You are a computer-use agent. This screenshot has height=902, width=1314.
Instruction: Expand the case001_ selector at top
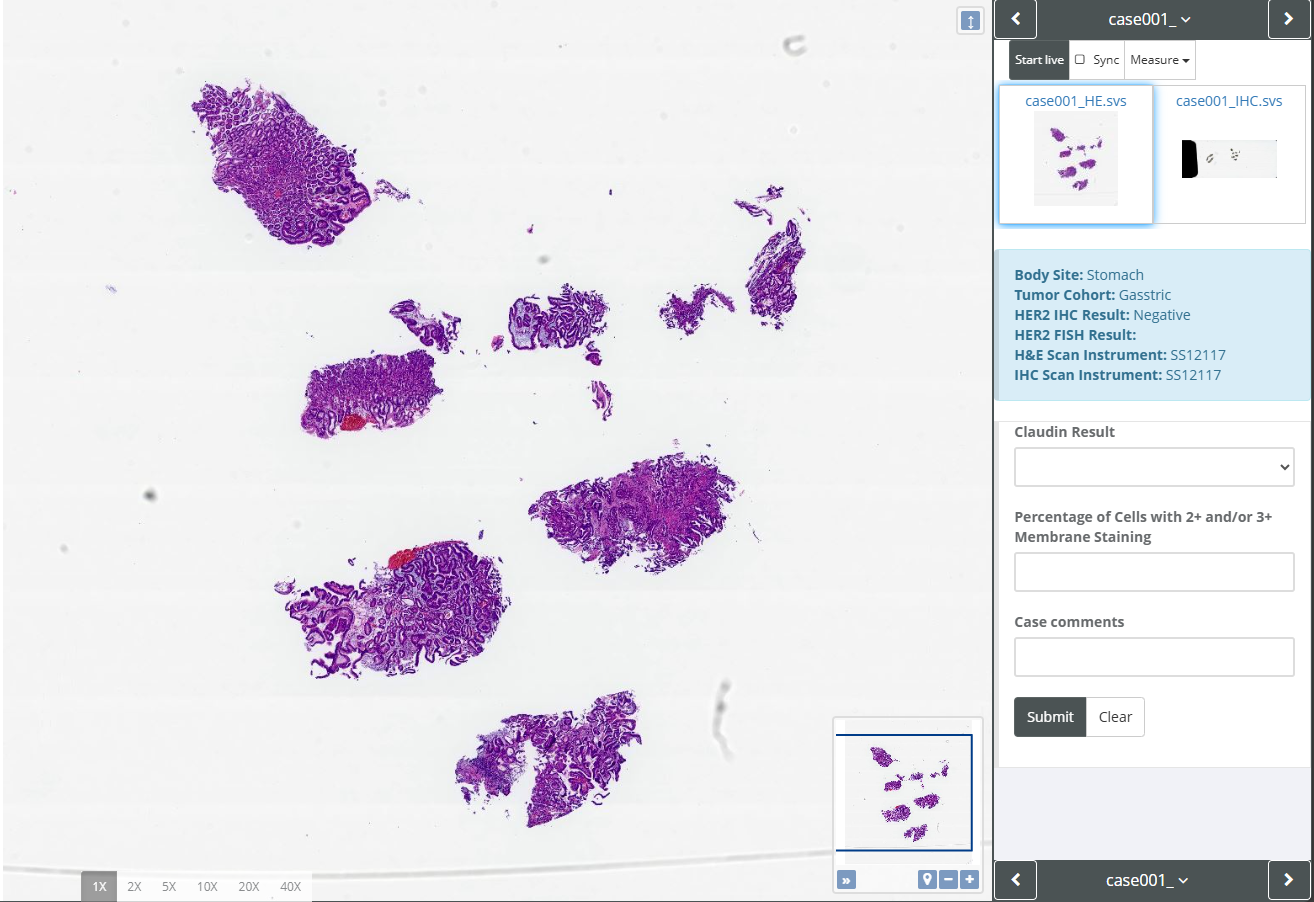point(1149,19)
